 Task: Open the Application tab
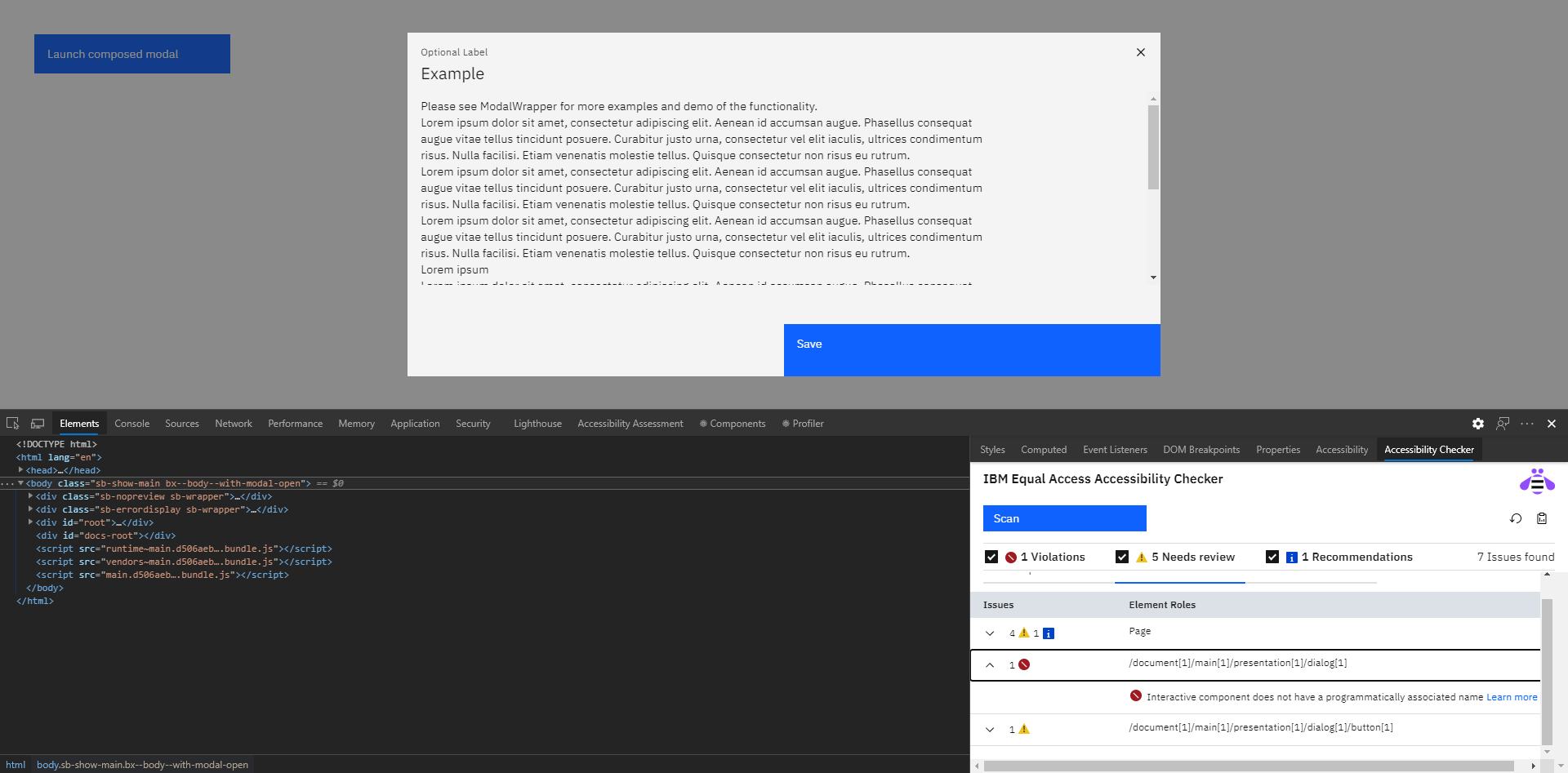[x=415, y=424]
